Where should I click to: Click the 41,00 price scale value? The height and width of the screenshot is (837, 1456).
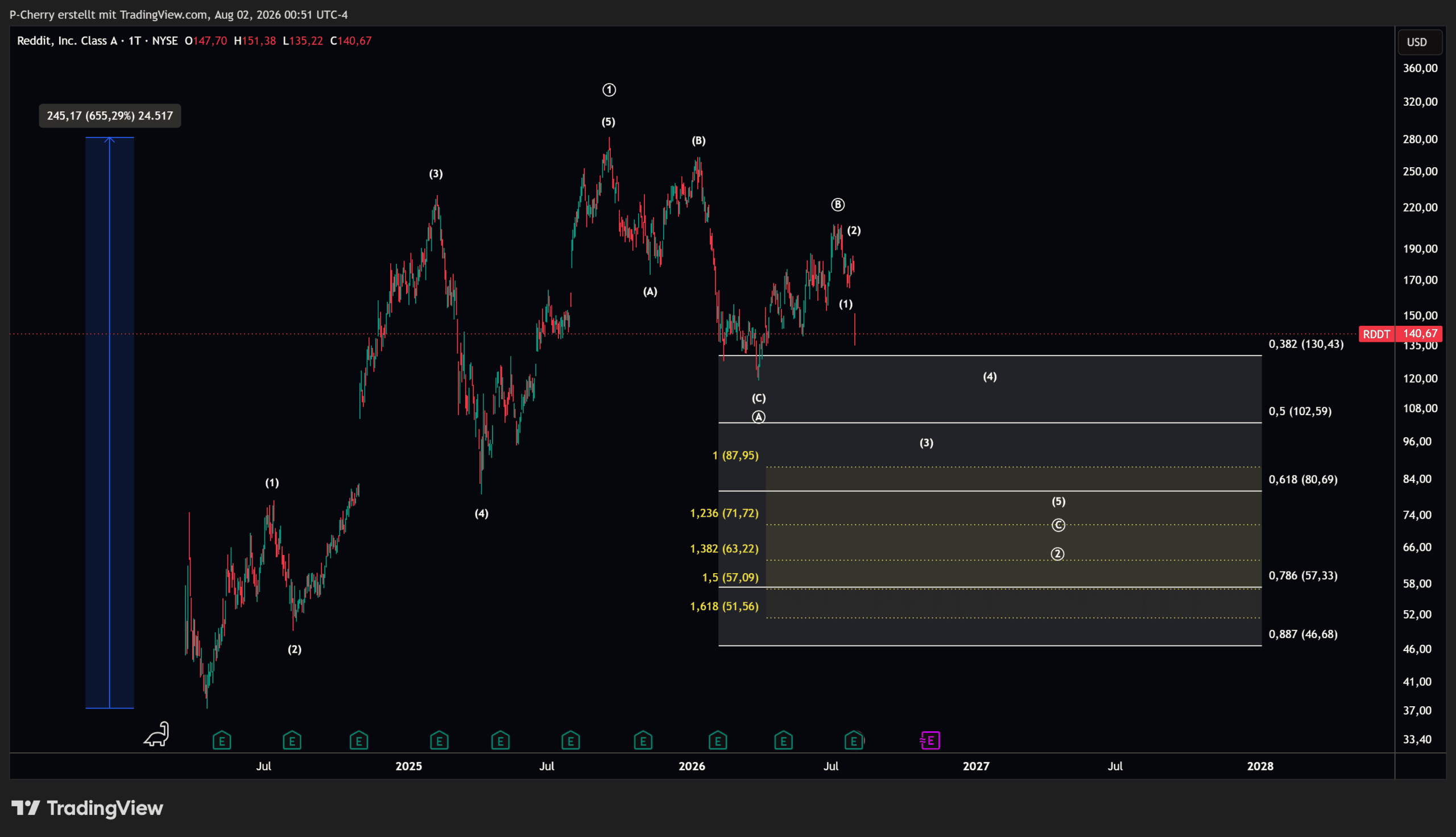[1417, 682]
